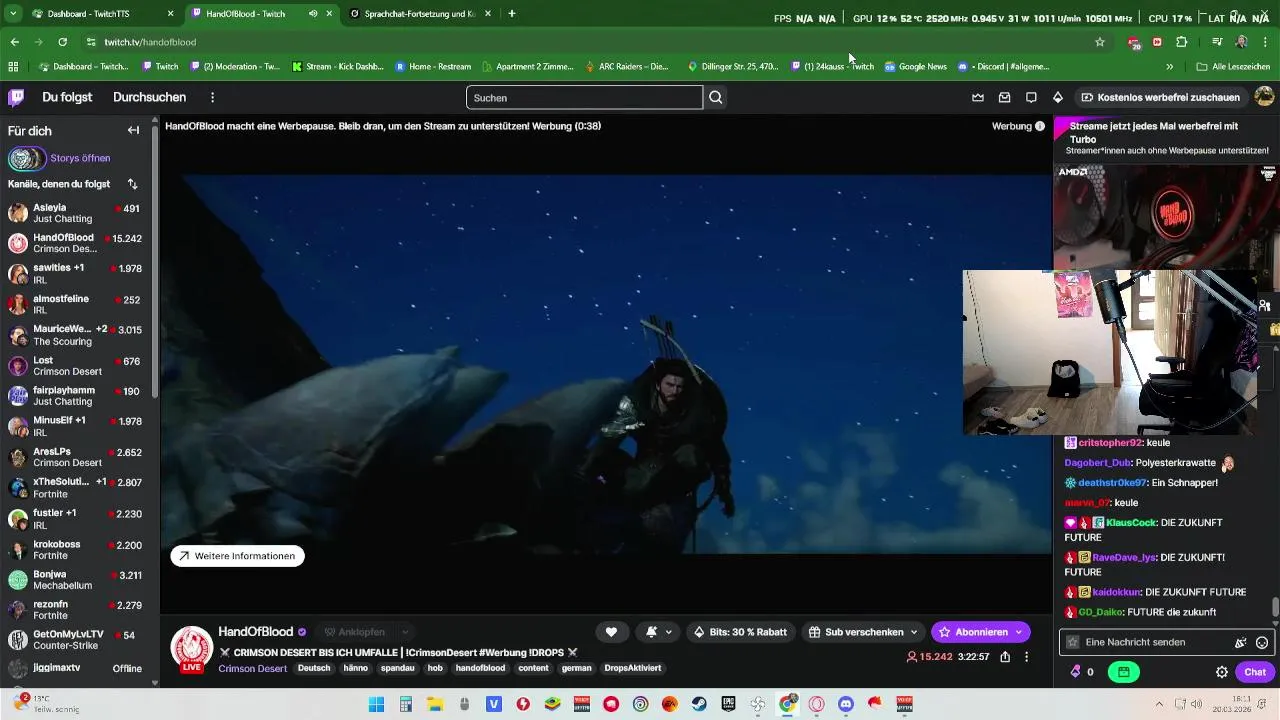1280x720 pixels.
Task: Open notification bell dropdown
Action: (x=658, y=632)
